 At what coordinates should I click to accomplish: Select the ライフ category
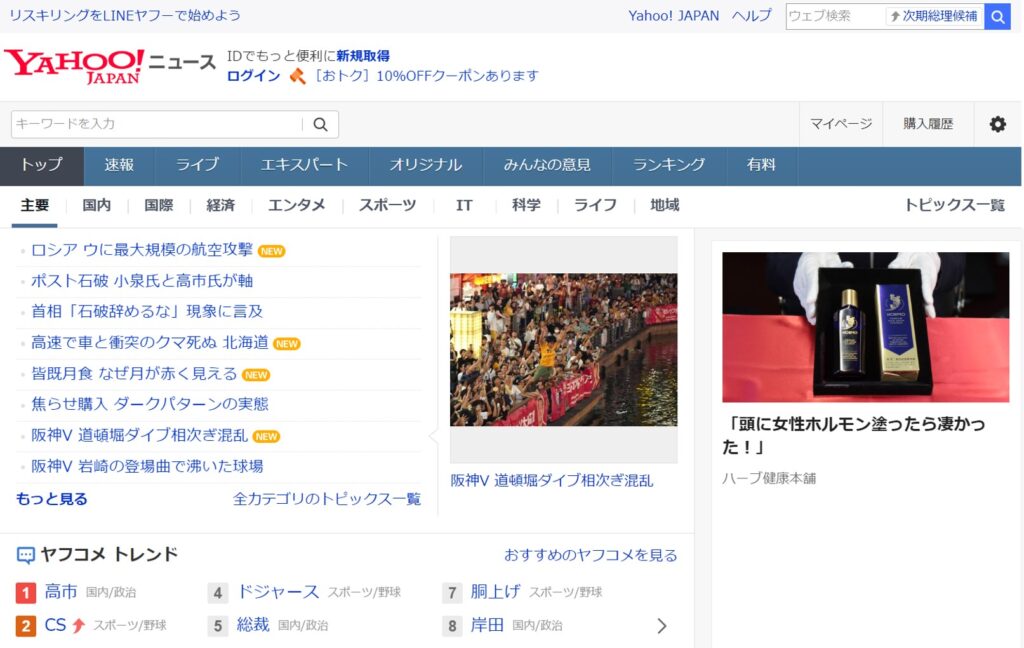(x=595, y=205)
